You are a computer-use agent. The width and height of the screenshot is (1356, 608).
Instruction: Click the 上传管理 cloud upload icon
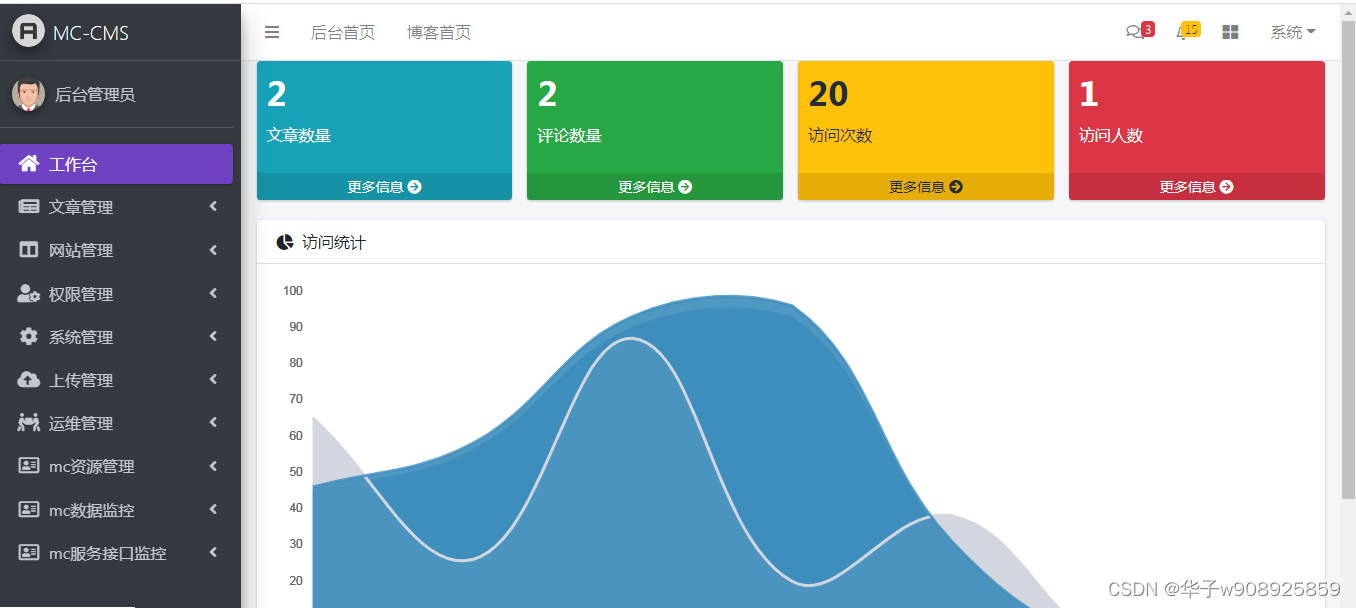pos(29,379)
